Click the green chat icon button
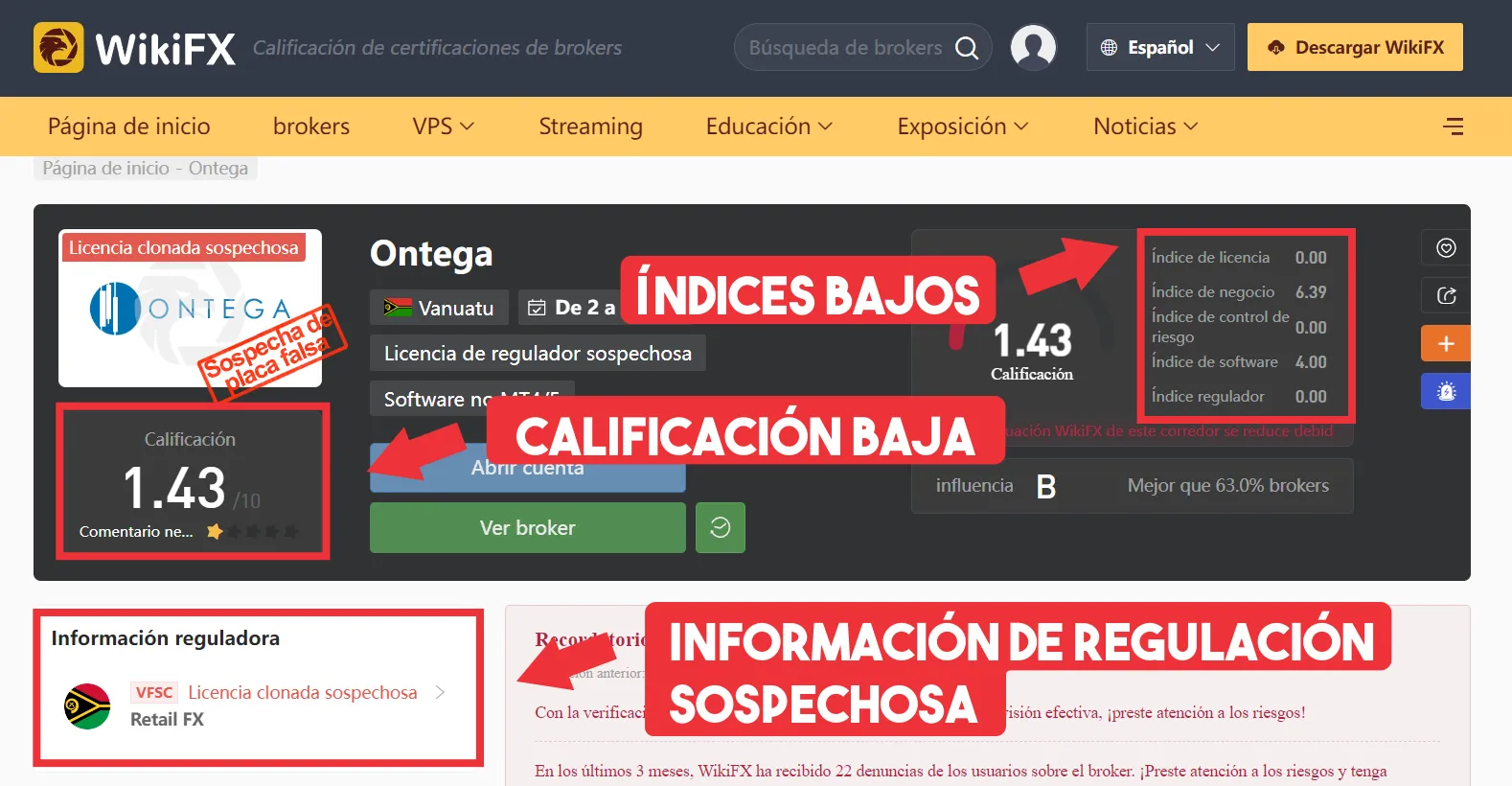 pos(721,527)
